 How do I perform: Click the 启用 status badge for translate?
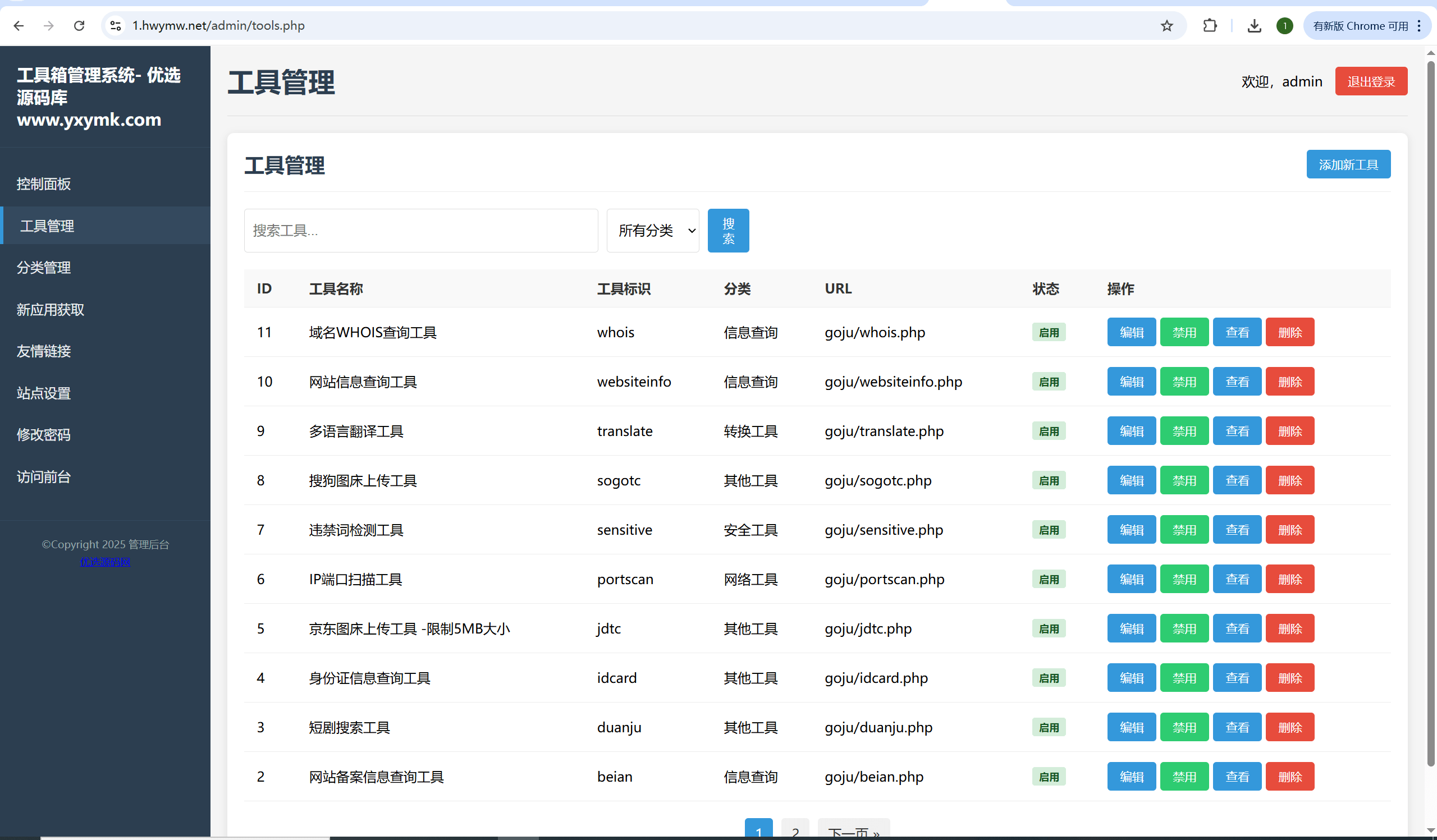coord(1049,431)
